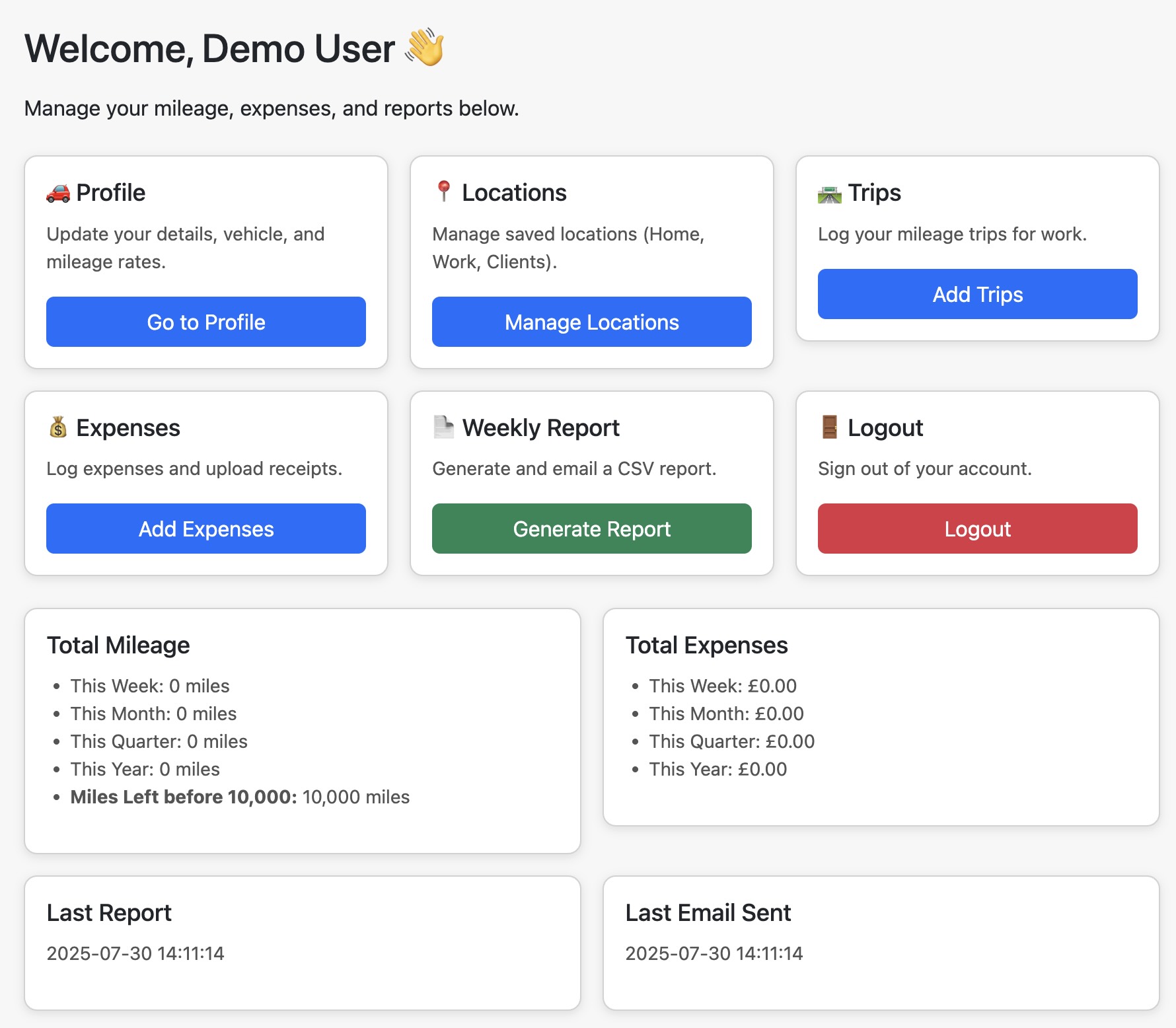The image size is (1176, 1028).
Task: Click 'This Month: 0 miles' entry
Action: pos(153,714)
